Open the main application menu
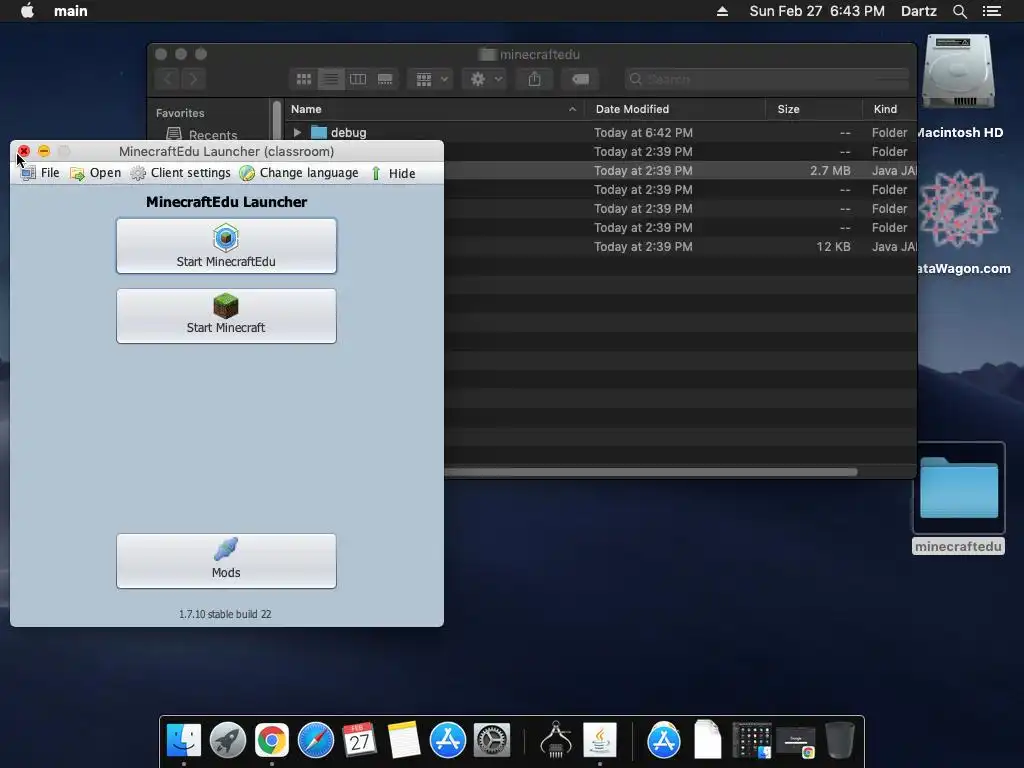 (71, 11)
